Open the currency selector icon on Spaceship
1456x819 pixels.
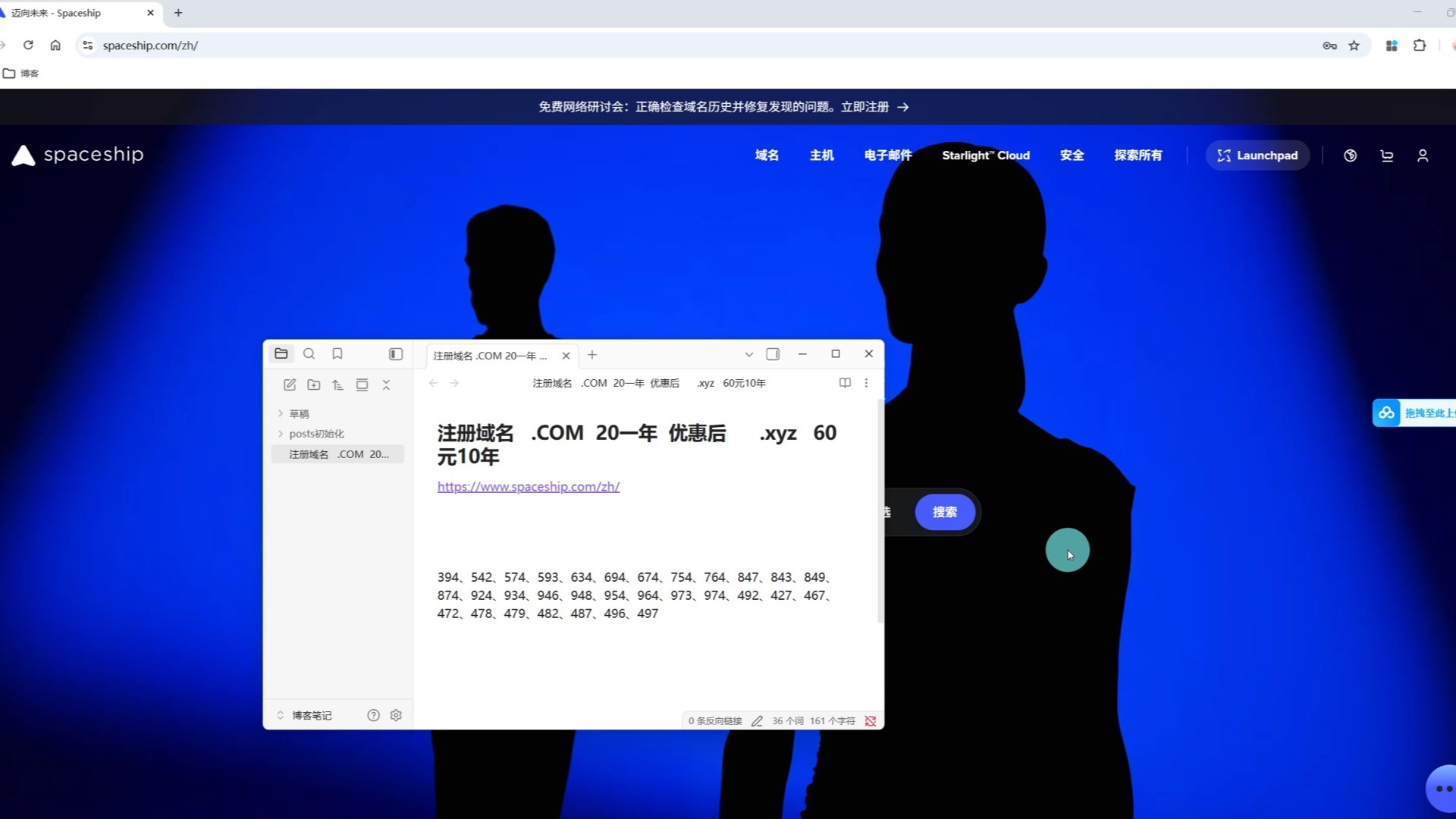[x=1351, y=155]
